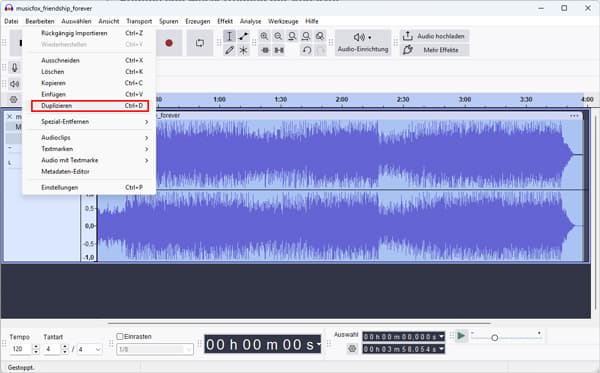Click the Zoom In magnifier icon
This screenshot has width=600, height=373.
(264, 36)
